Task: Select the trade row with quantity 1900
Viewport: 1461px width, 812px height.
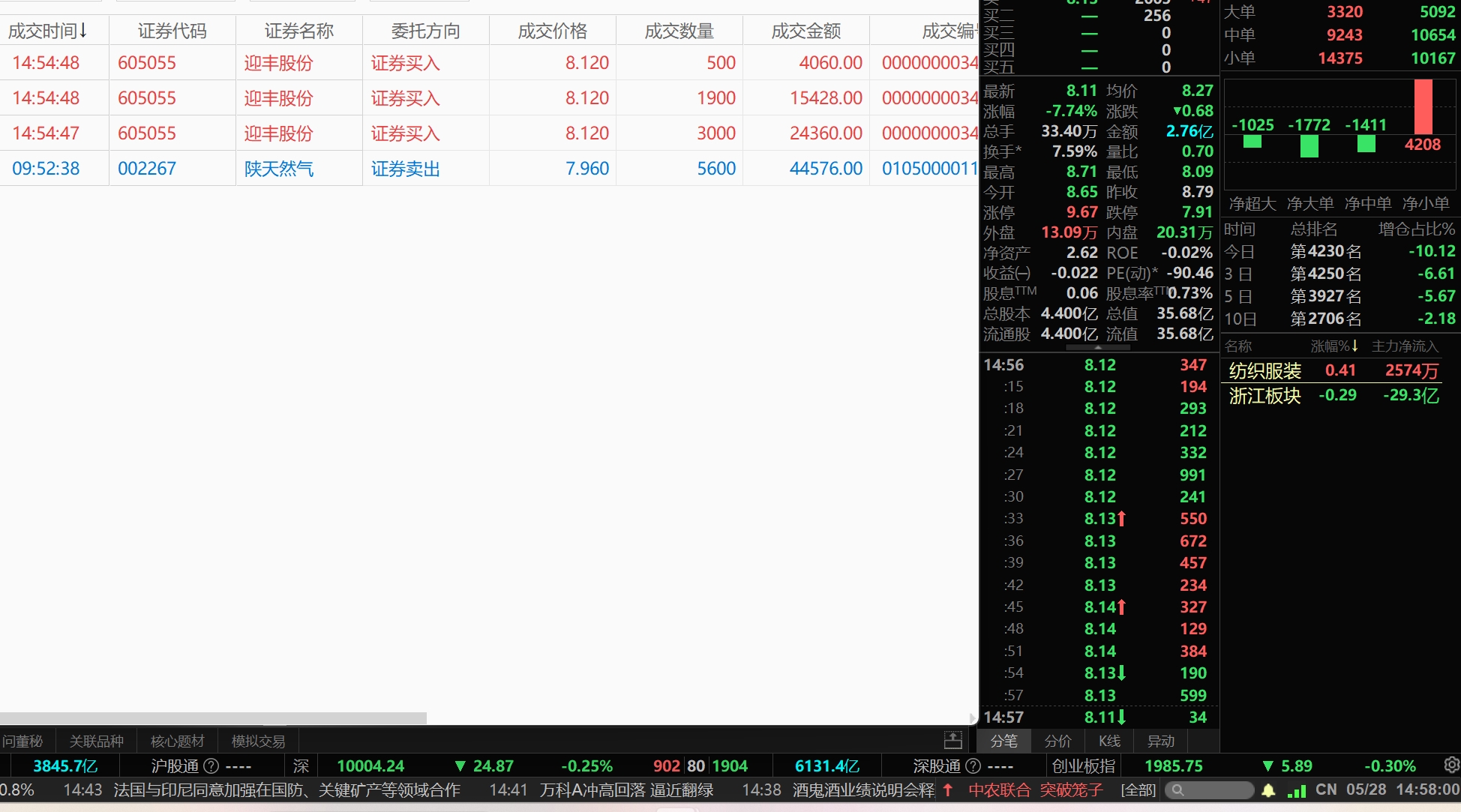Action: 489,97
